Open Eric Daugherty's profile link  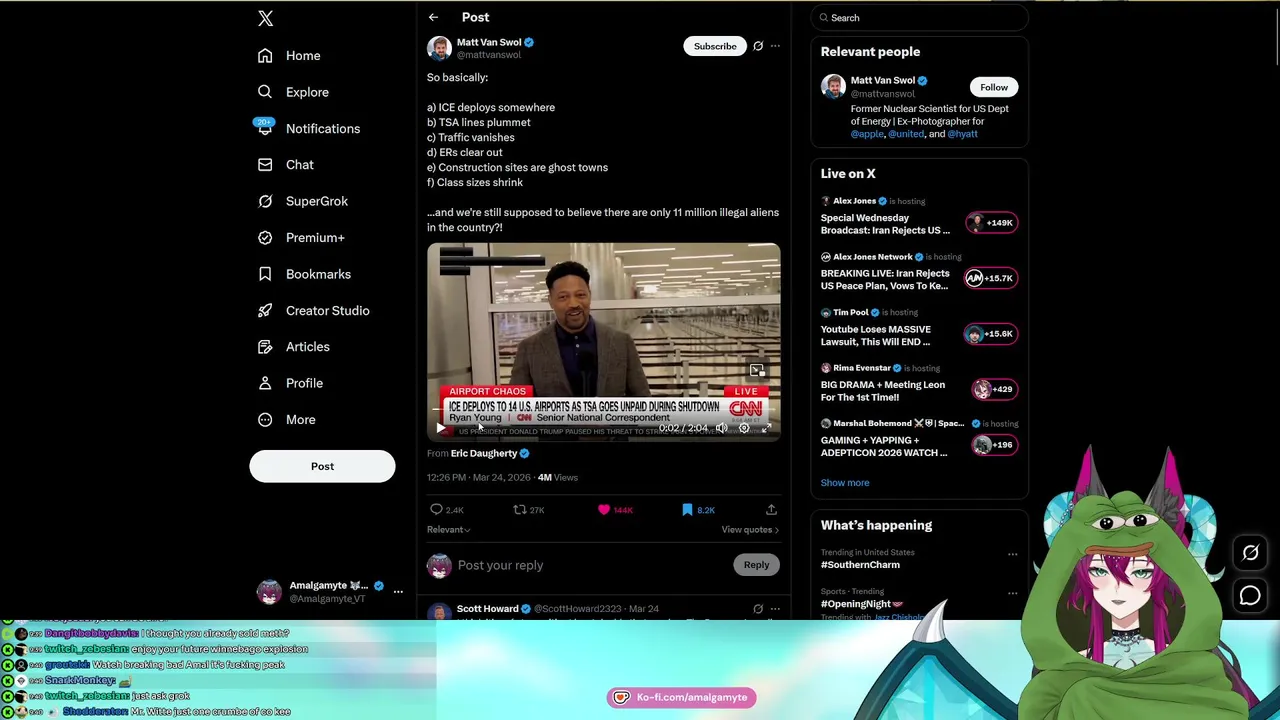click(484, 454)
